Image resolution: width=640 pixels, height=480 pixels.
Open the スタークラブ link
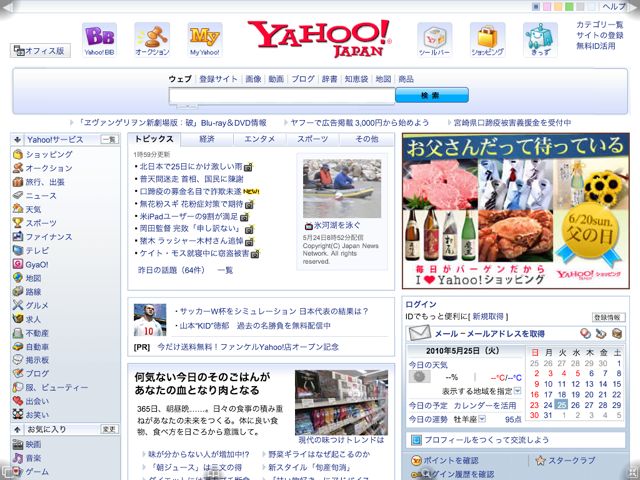(571, 460)
